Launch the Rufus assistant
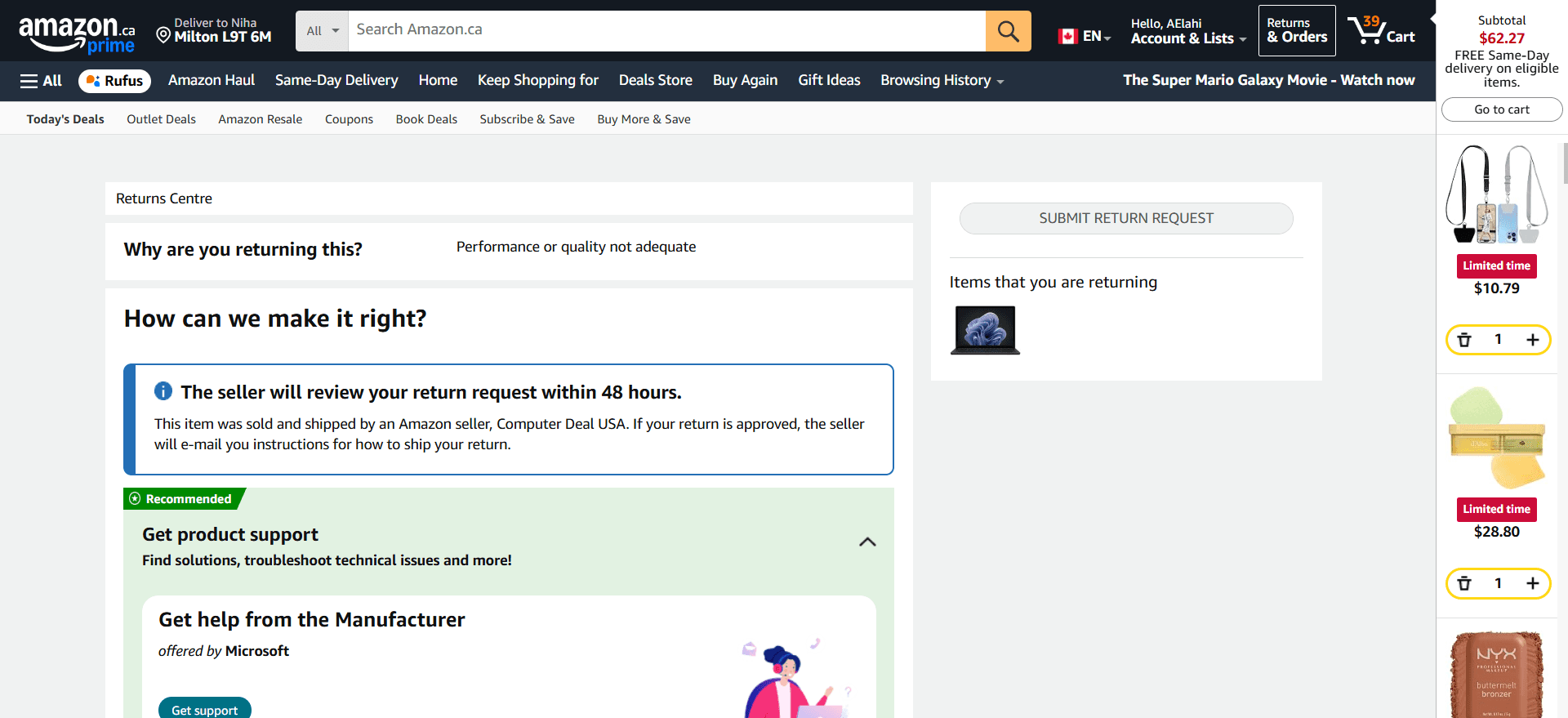The width and height of the screenshot is (1568, 718). coord(114,81)
